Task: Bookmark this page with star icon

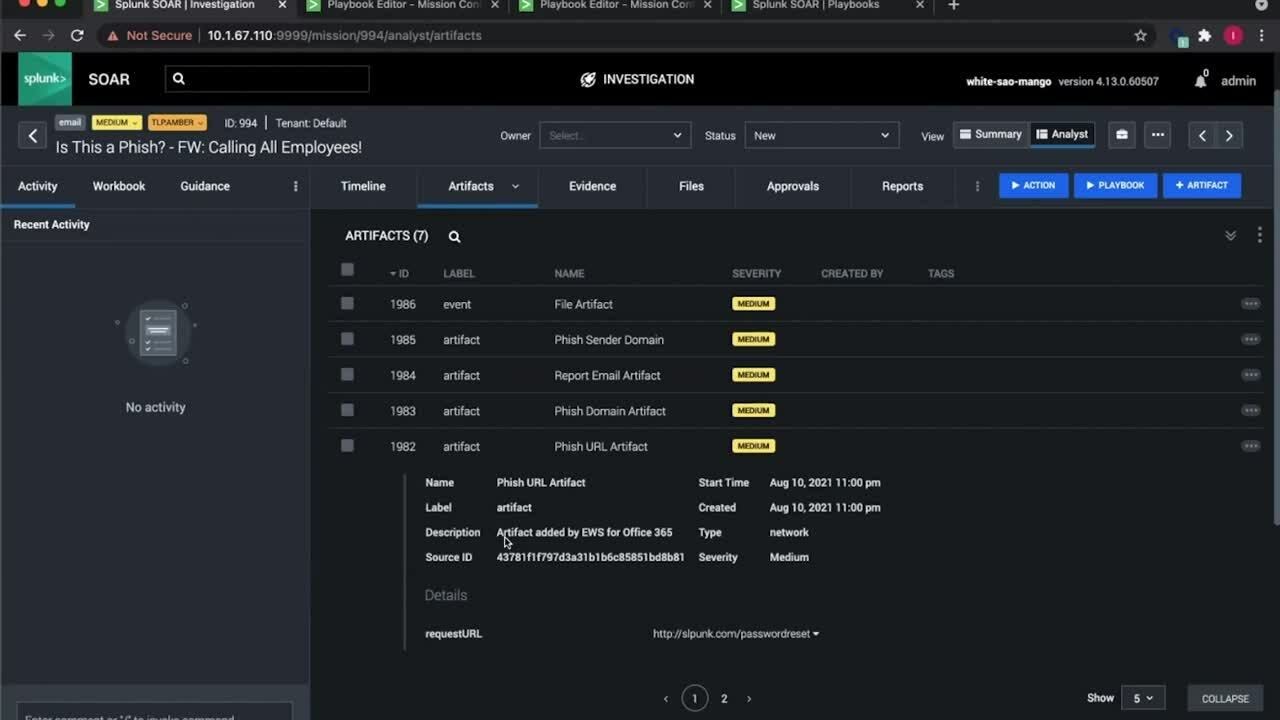Action: [x=1140, y=35]
